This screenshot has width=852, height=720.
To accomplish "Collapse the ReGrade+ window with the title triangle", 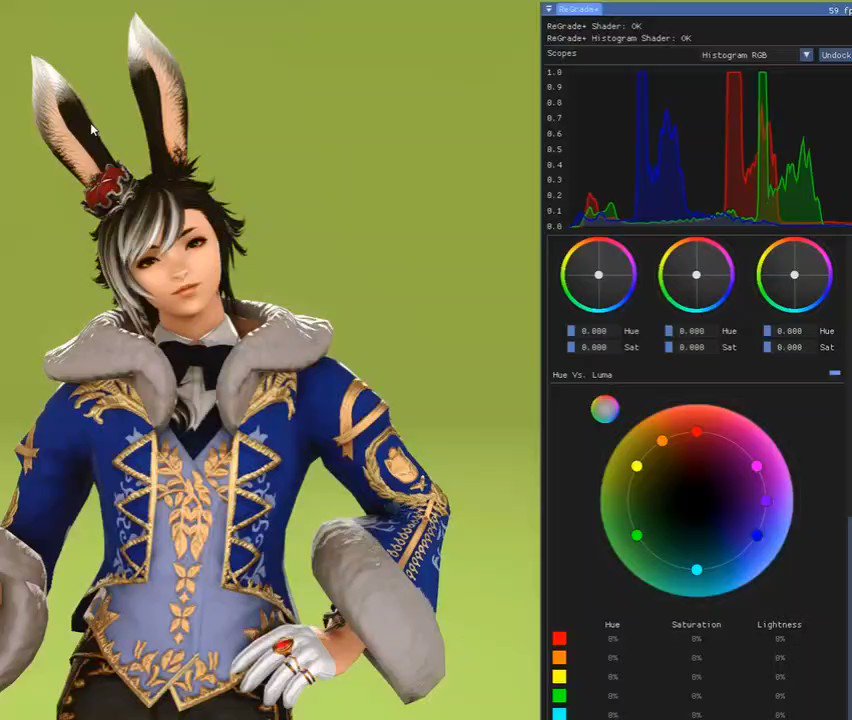I will pos(548,9).
